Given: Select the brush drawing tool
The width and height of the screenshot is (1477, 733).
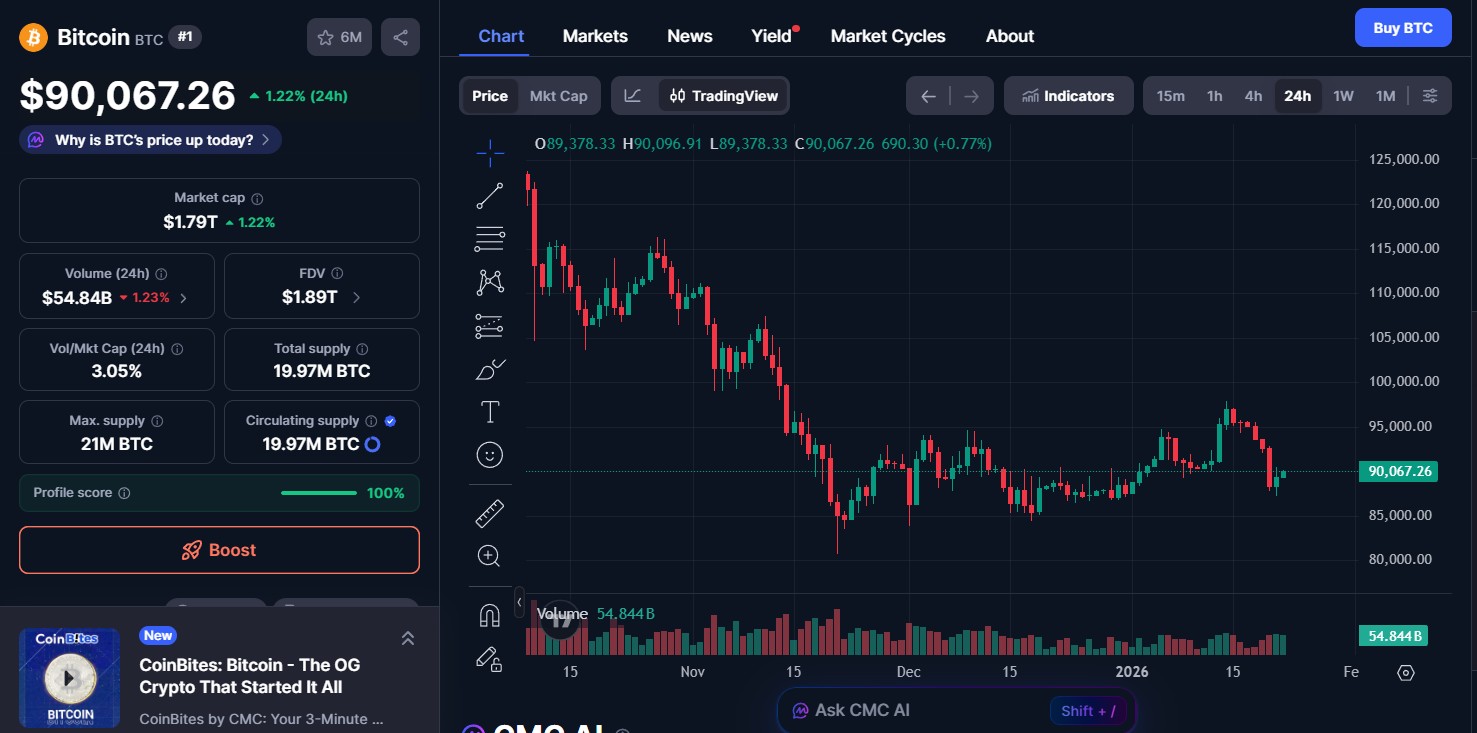Looking at the screenshot, I should click(x=489, y=369).
